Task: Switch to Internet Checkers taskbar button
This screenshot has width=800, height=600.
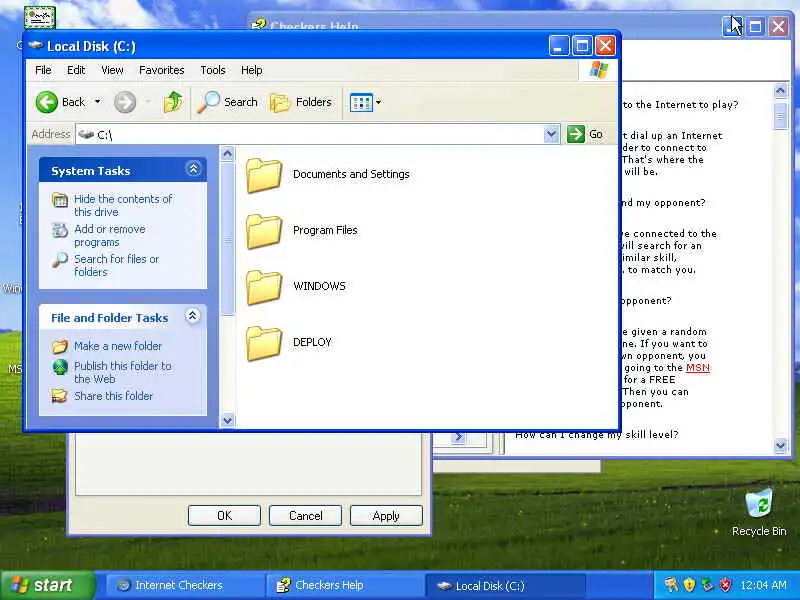Action: 184,585
